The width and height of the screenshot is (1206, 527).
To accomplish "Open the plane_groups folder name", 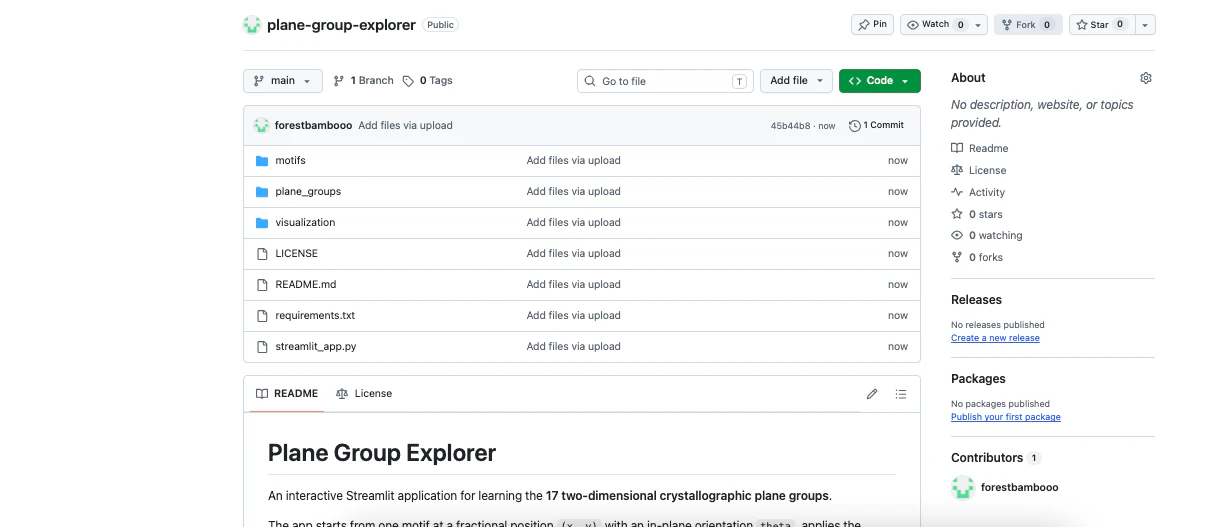I will (x=308, y=192).
